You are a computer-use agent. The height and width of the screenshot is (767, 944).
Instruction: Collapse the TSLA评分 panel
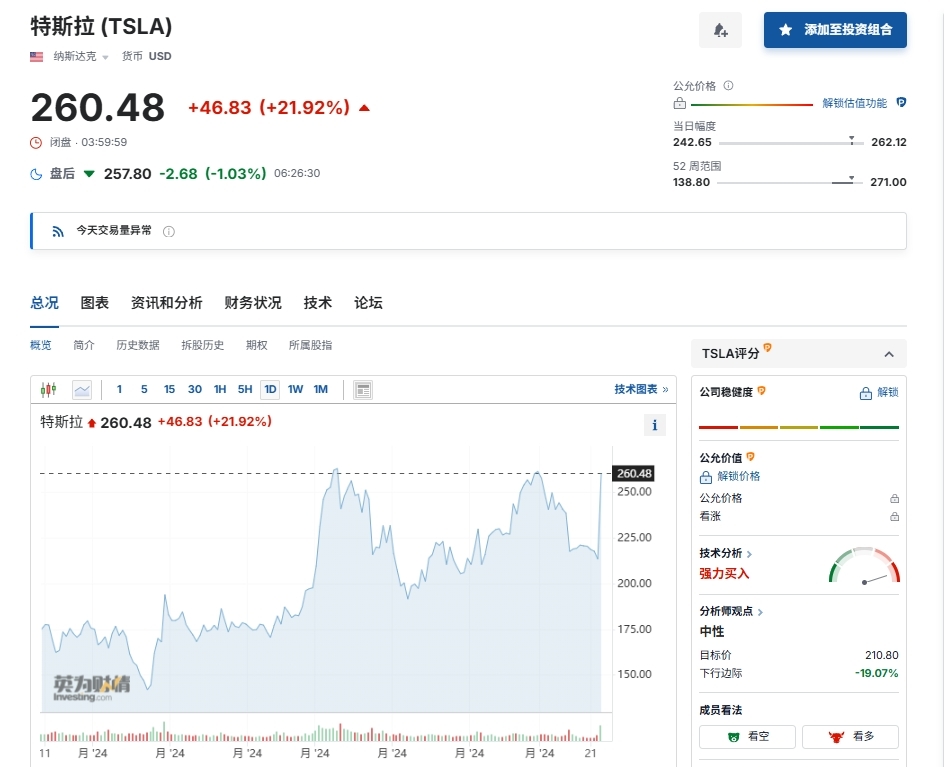click(888, 354)
